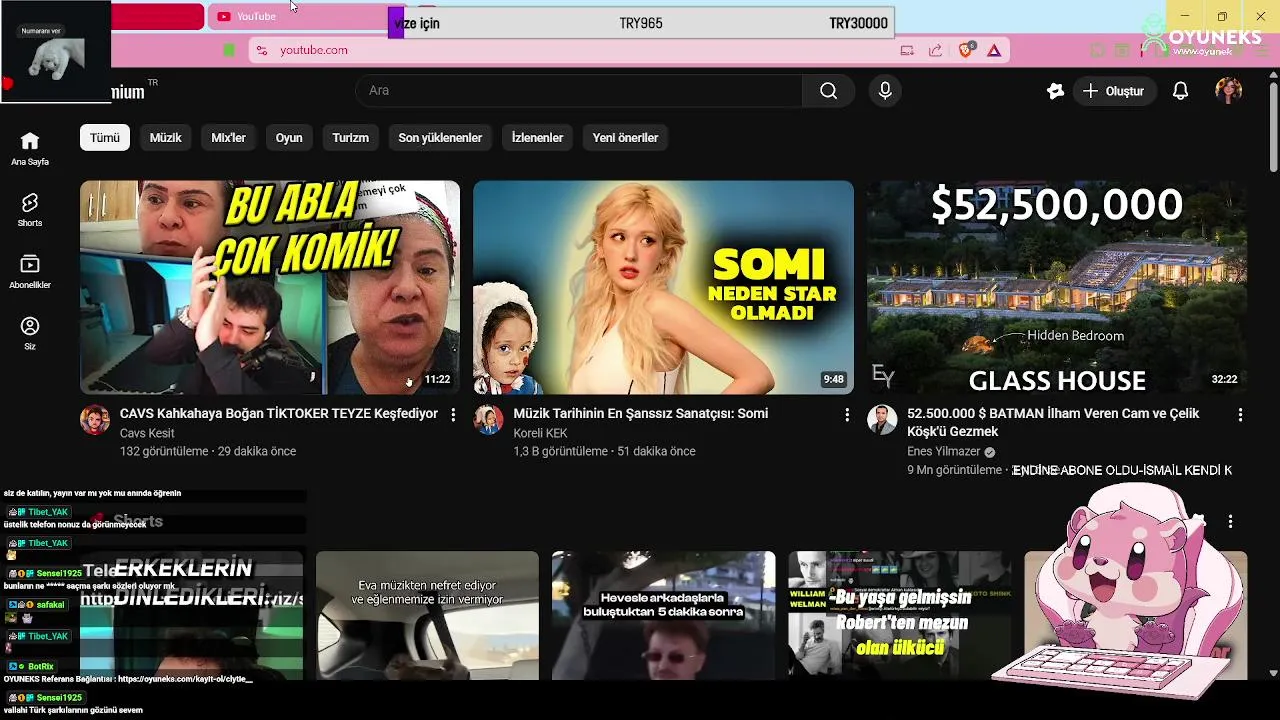Open Koreli KEK channel avatar
The width and height of the screenshot is (1280, 720).
[x=488, y=419]
